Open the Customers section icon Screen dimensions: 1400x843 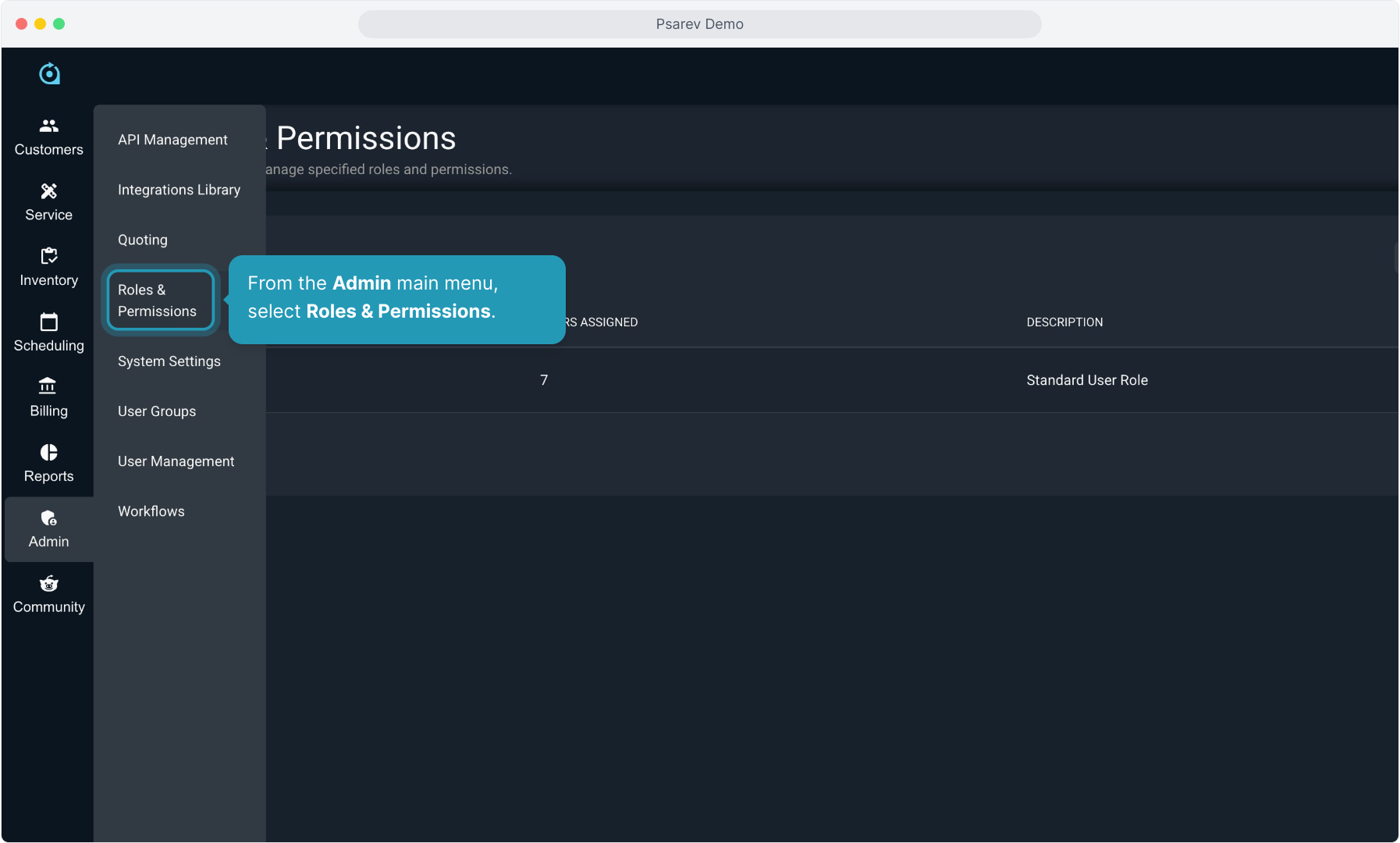[x=48, y=126]
